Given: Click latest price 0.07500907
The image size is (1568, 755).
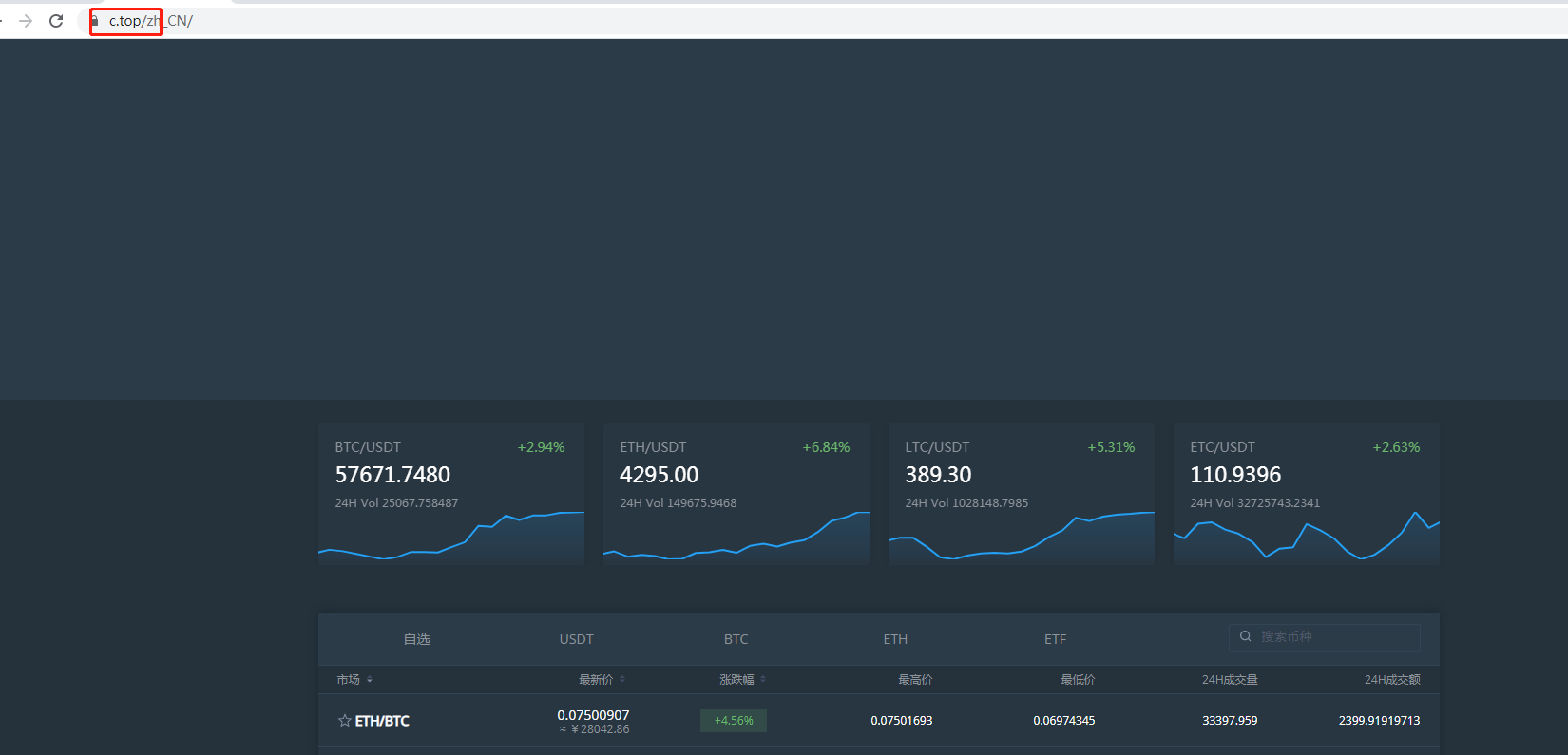Looking at the screenshot, I should click(594, 715).
